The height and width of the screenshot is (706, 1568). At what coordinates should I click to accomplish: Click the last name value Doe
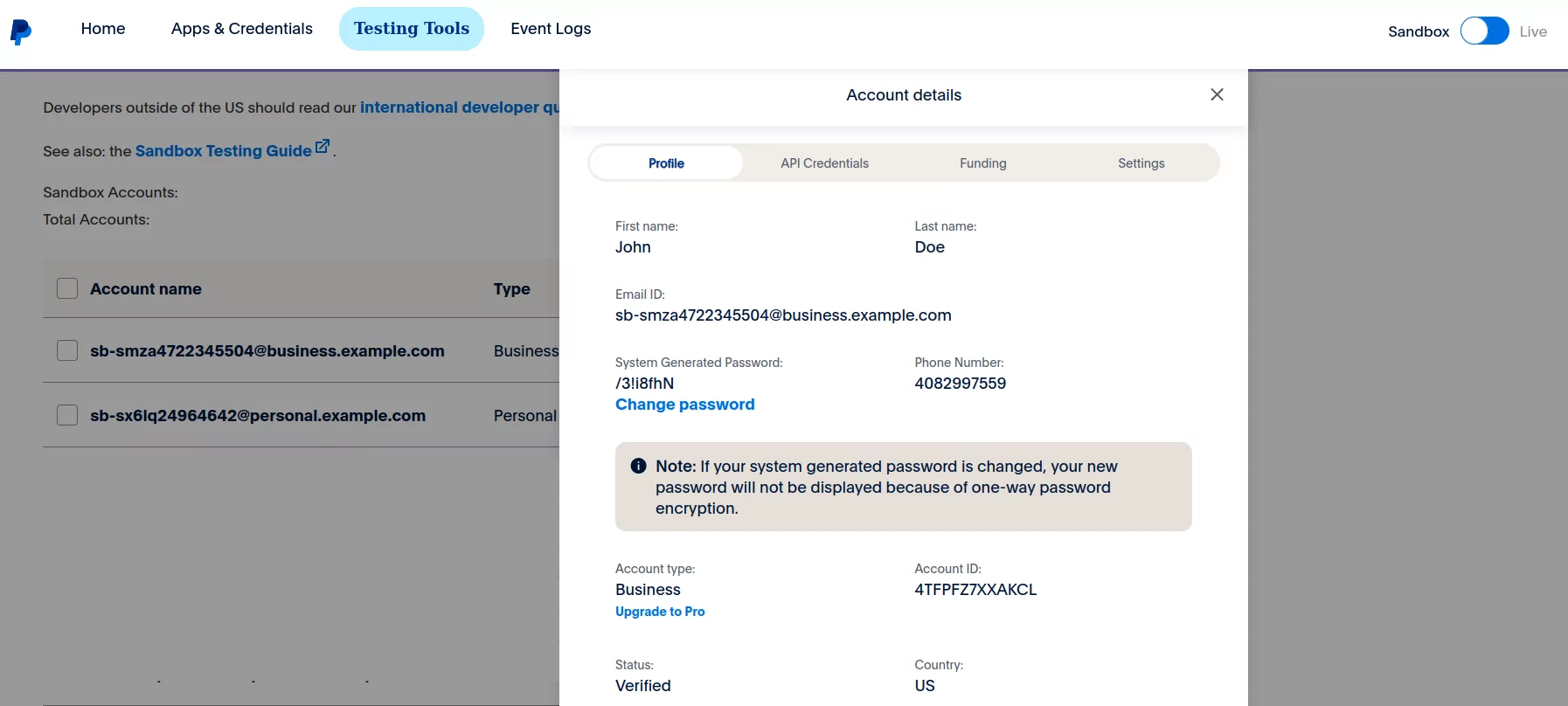(930, 247)
